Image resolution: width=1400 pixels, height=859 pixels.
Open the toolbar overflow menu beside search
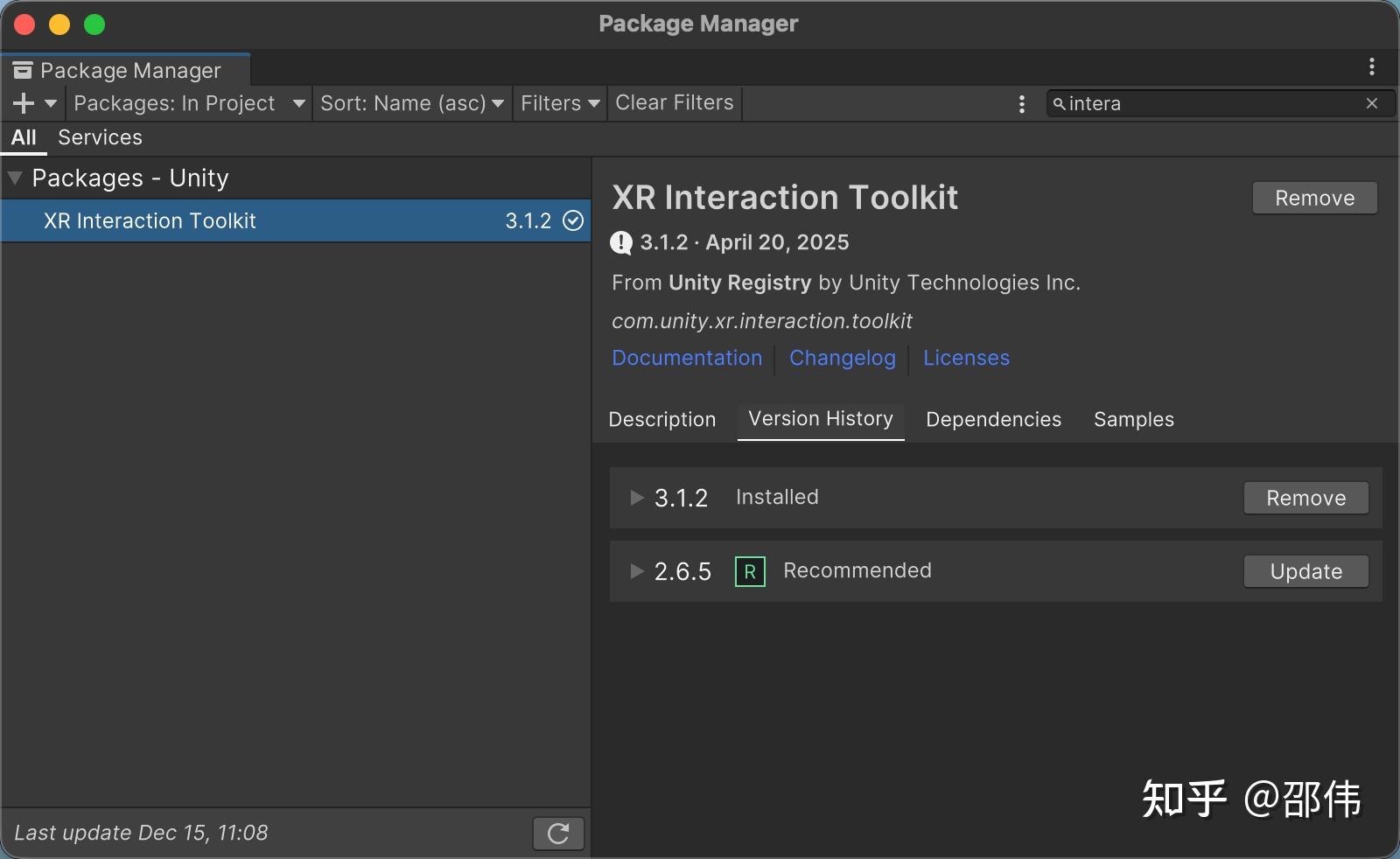[x=1022, y=104]
